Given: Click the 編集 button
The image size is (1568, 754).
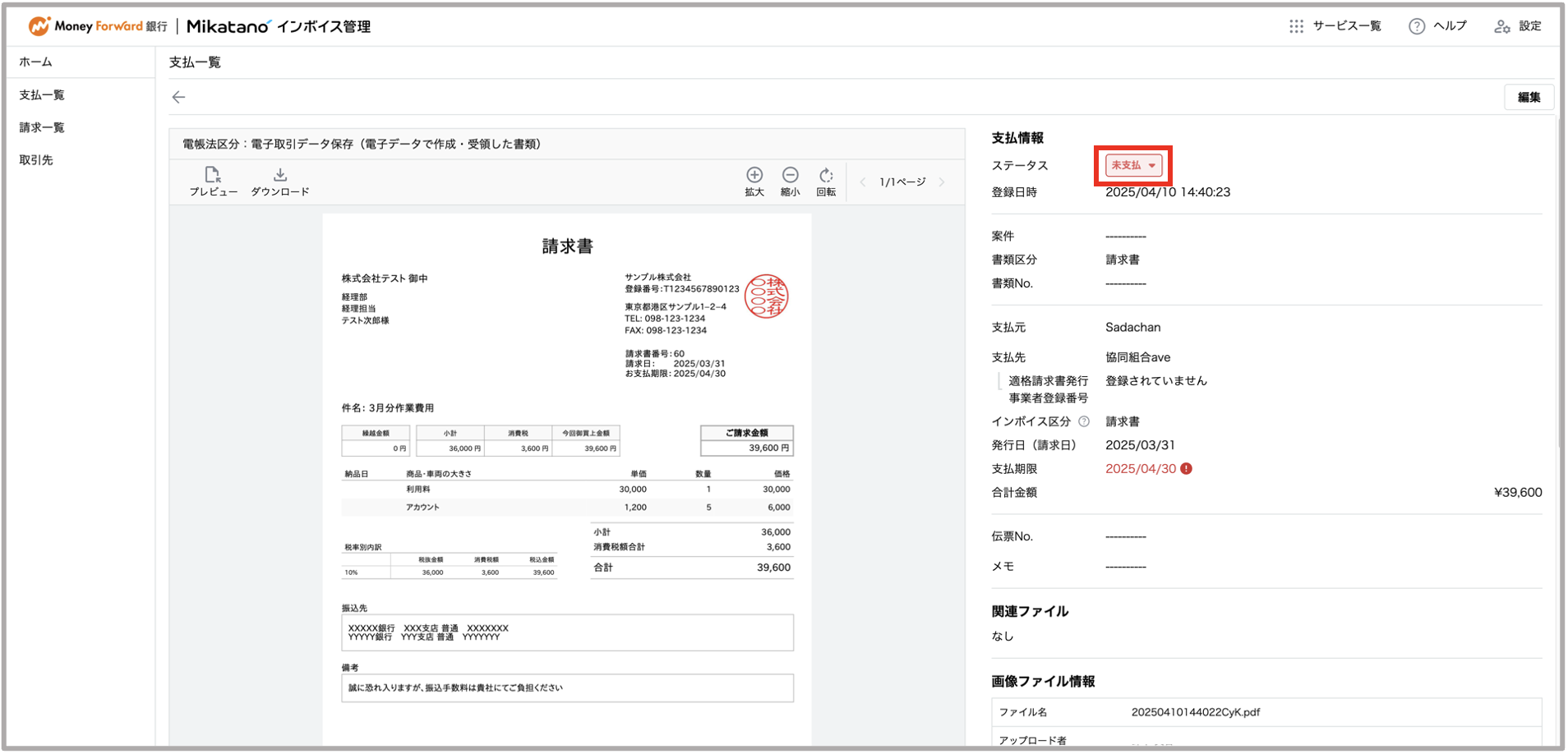Looking at the screenshot, I should 1529,97.
